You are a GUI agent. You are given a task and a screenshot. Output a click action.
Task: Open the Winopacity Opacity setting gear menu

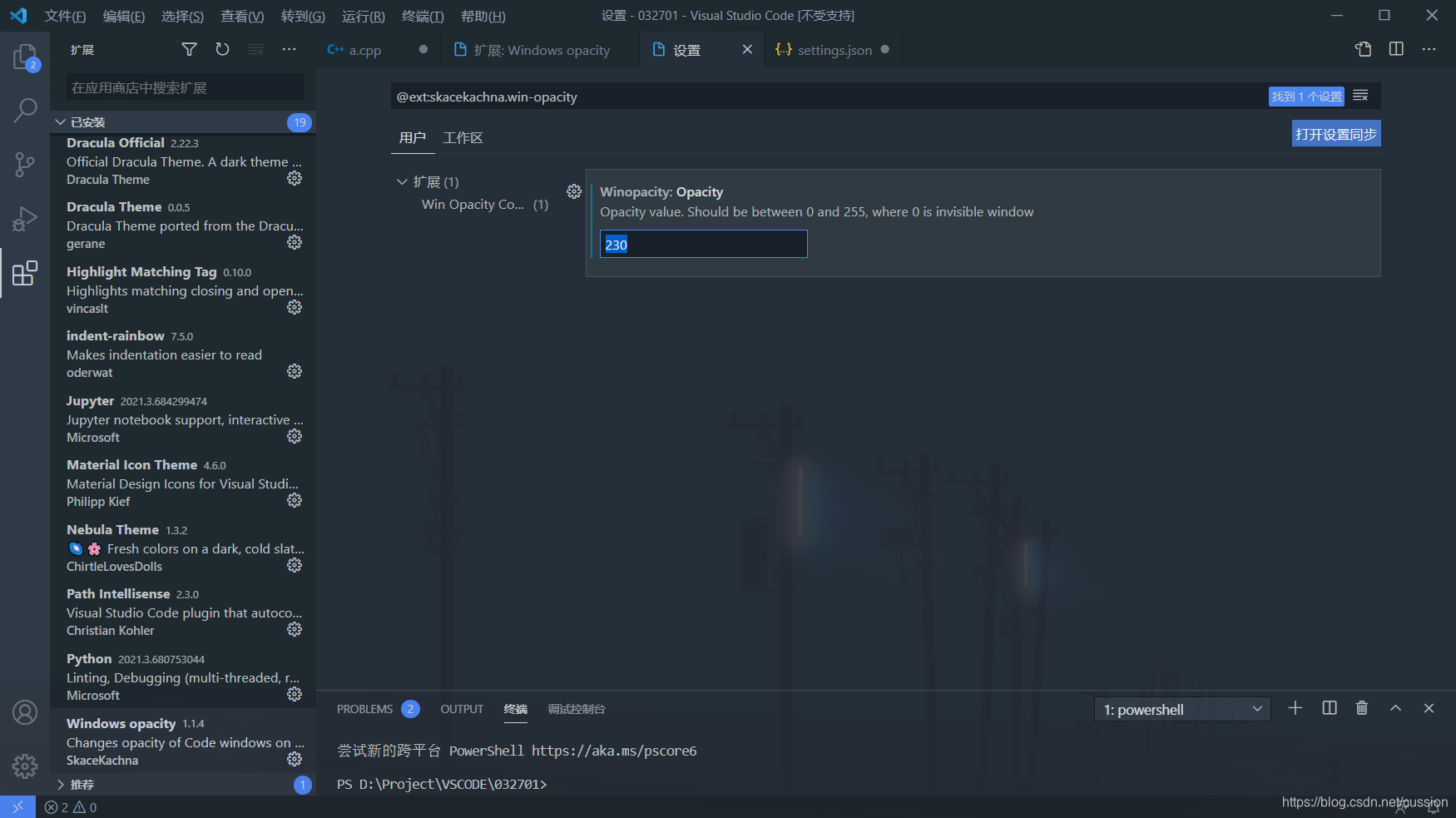[x=574, y=191]
